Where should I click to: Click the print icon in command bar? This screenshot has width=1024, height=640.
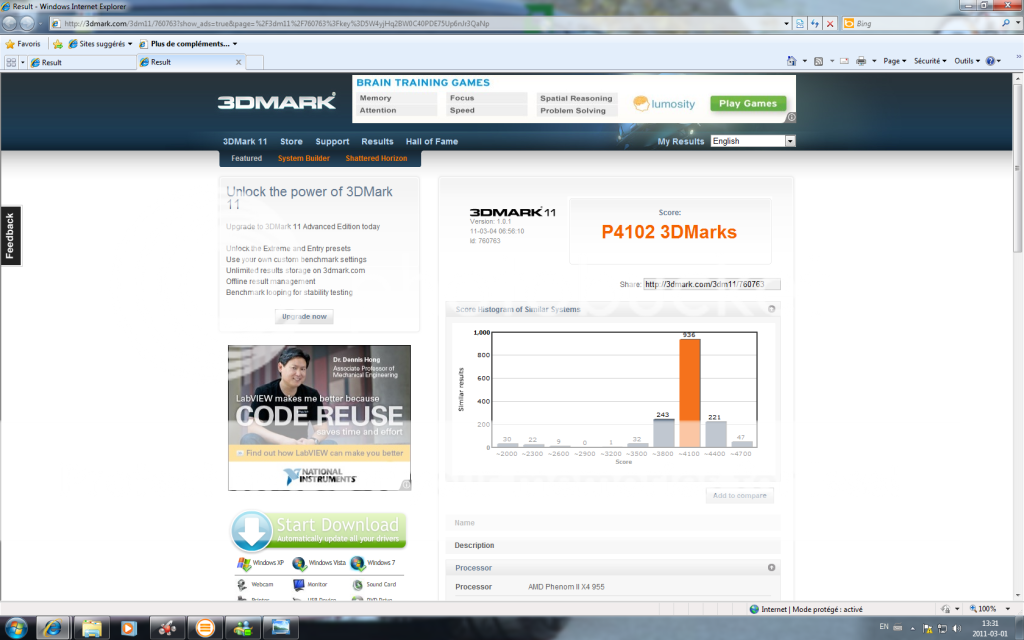tap(861, 61)
